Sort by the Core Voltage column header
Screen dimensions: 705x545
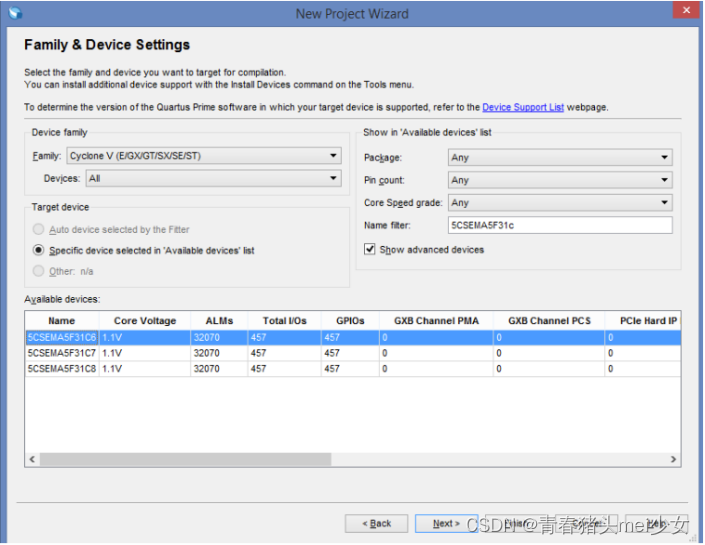click(145, 321)
